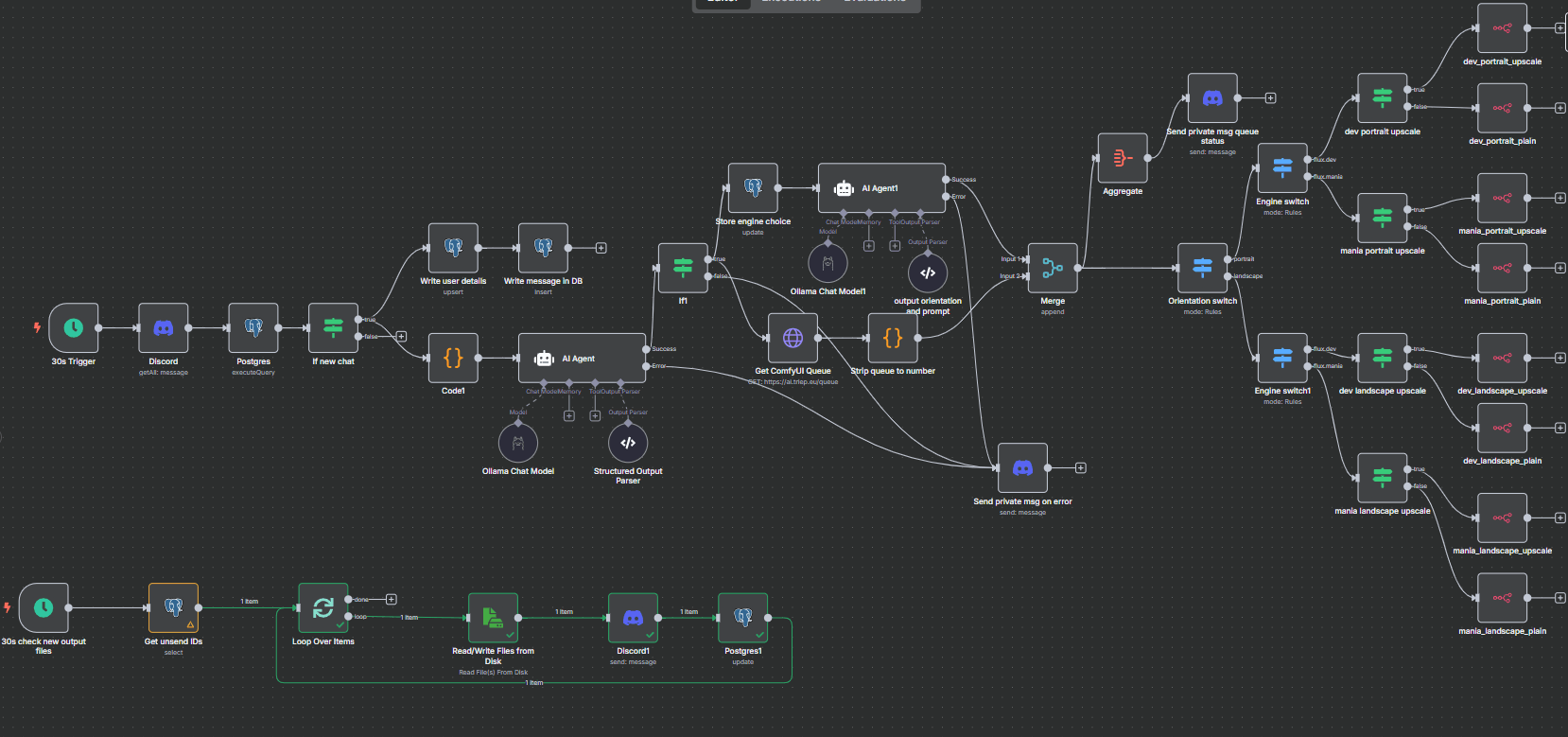Image resolution: width=1568 pixels, height=737 pixels.
Task: Open the mania_portrait_upscale workflow node
Action: click(1502, 198)
